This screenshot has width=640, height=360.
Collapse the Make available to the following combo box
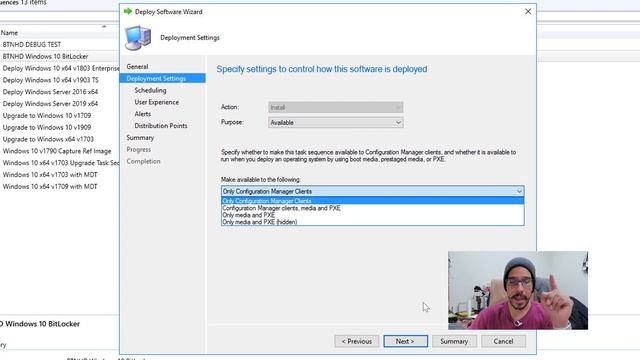[x=372, y=191]
